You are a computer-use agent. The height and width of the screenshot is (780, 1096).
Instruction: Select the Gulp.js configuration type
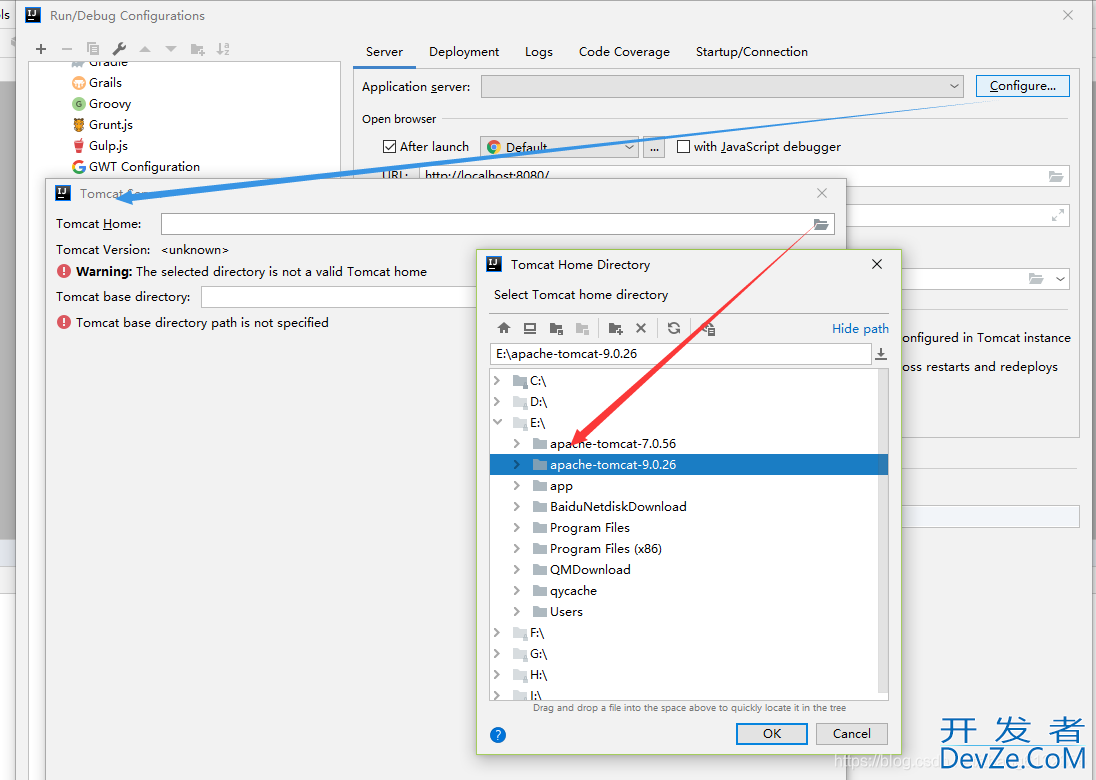pyautogui.click(x=108, y=145)
